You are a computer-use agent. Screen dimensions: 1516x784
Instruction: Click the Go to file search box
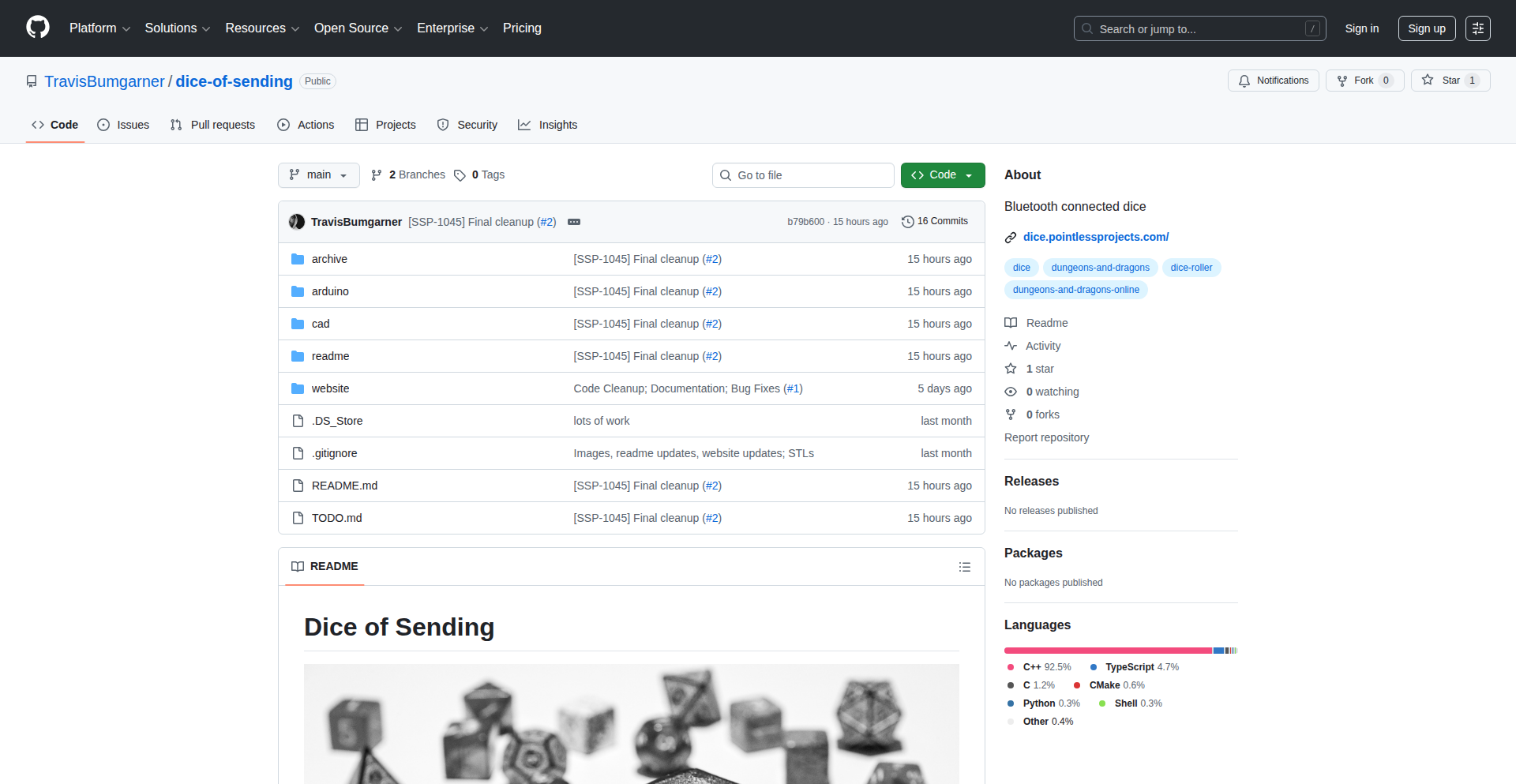[x=803, y=175]
